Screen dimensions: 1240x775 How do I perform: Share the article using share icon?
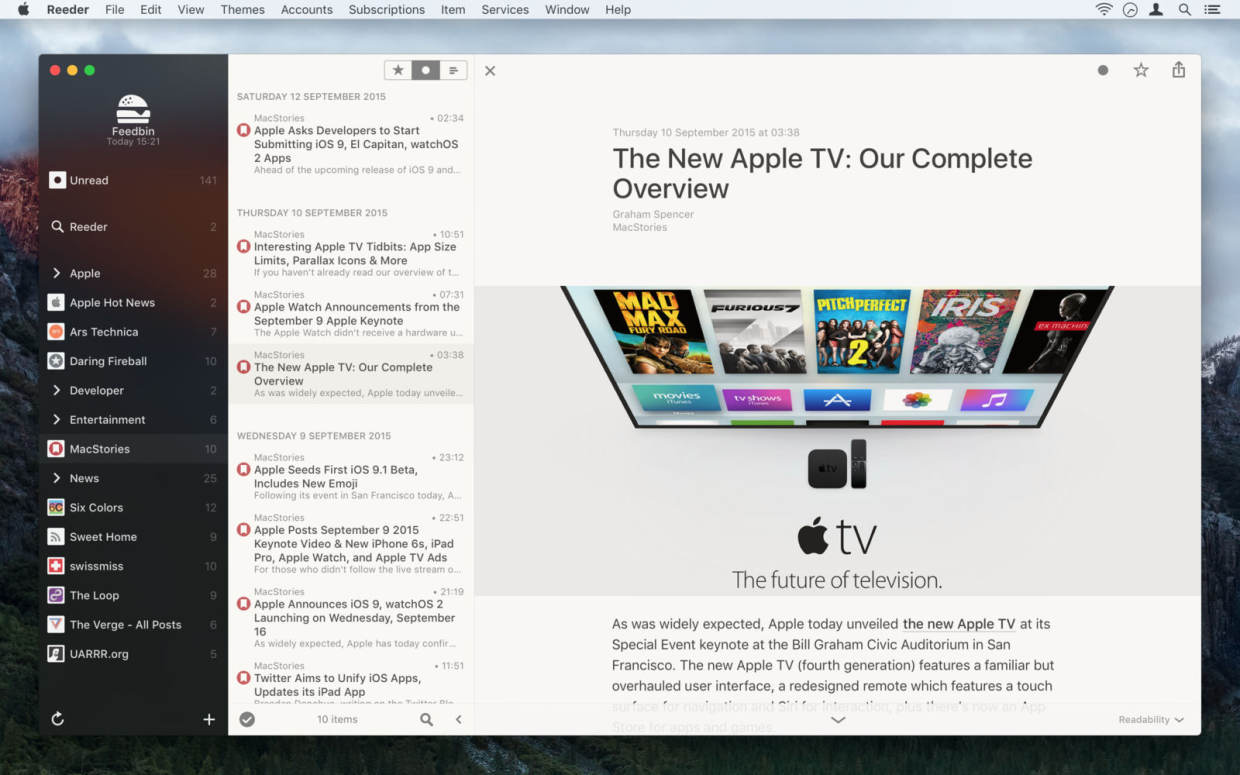(x=1179, y=70)
